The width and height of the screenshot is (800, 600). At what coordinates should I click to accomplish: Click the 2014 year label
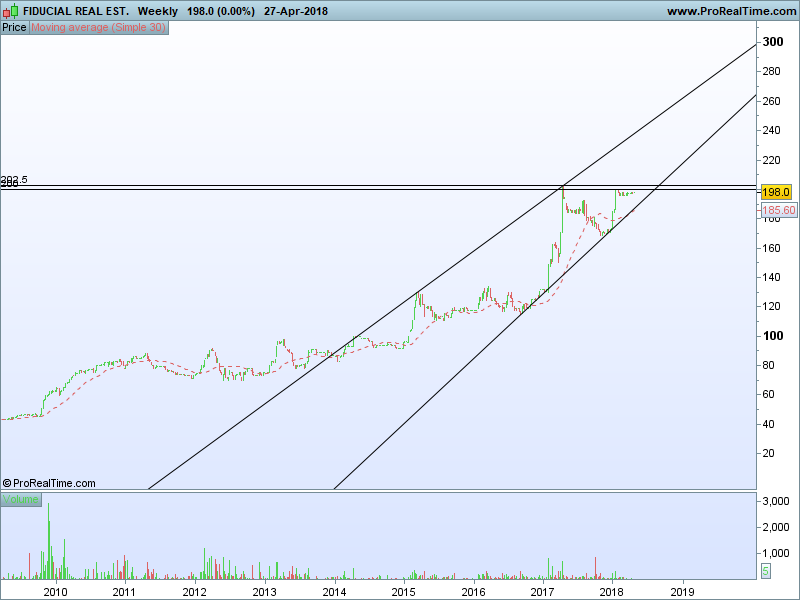coord(334,592)
